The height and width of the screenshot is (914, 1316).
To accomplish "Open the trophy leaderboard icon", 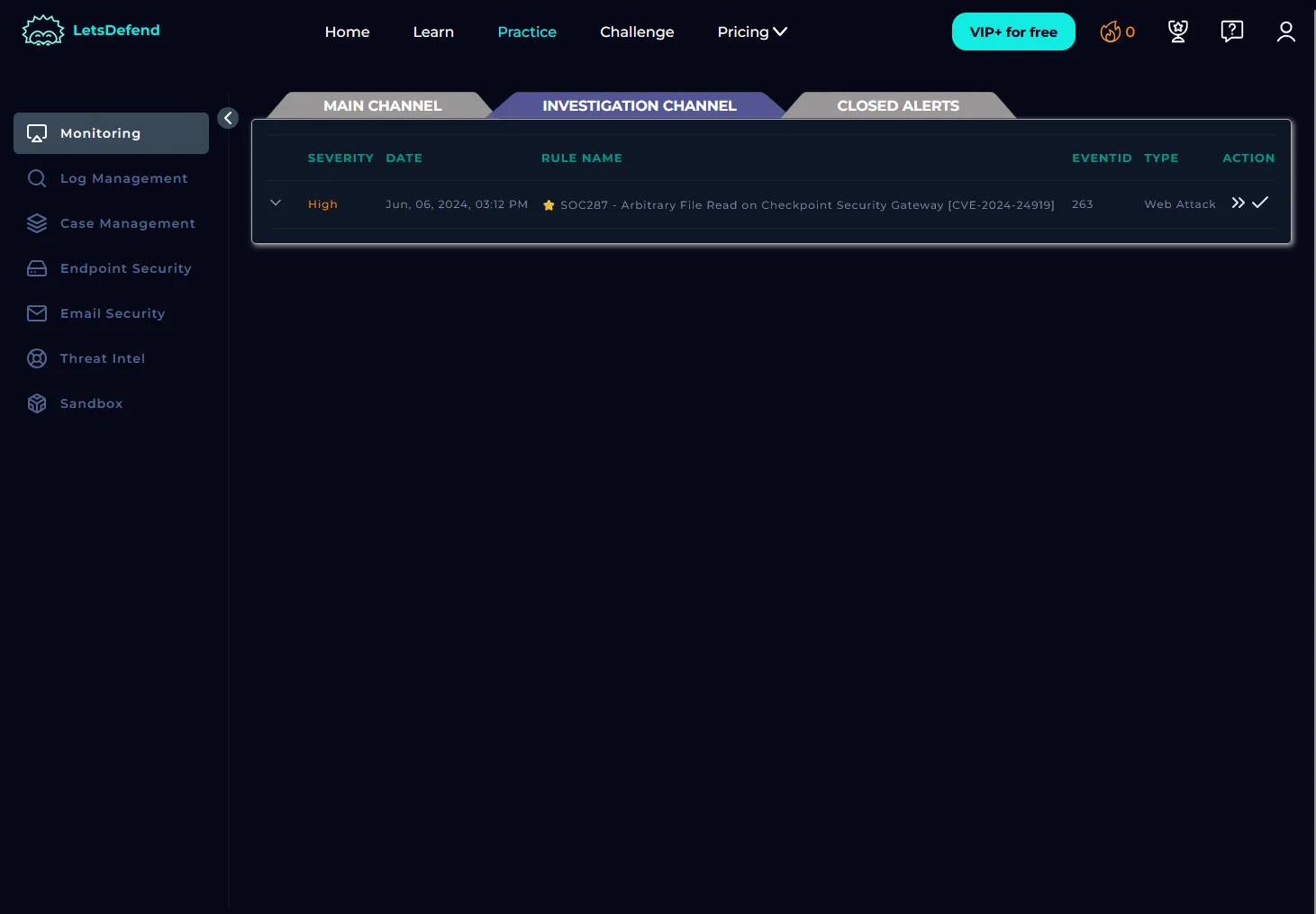I will [x=1177, y=32].
